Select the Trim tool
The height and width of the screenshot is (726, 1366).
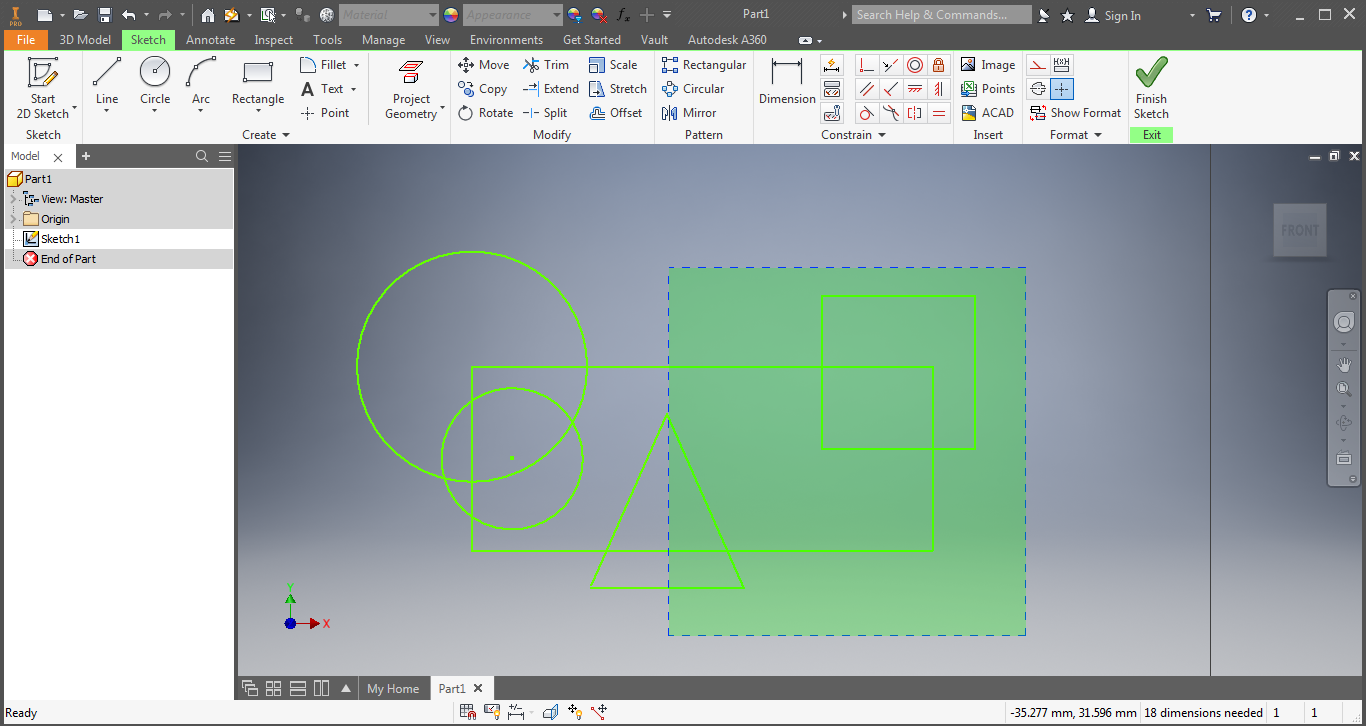[x=548, y=64]
